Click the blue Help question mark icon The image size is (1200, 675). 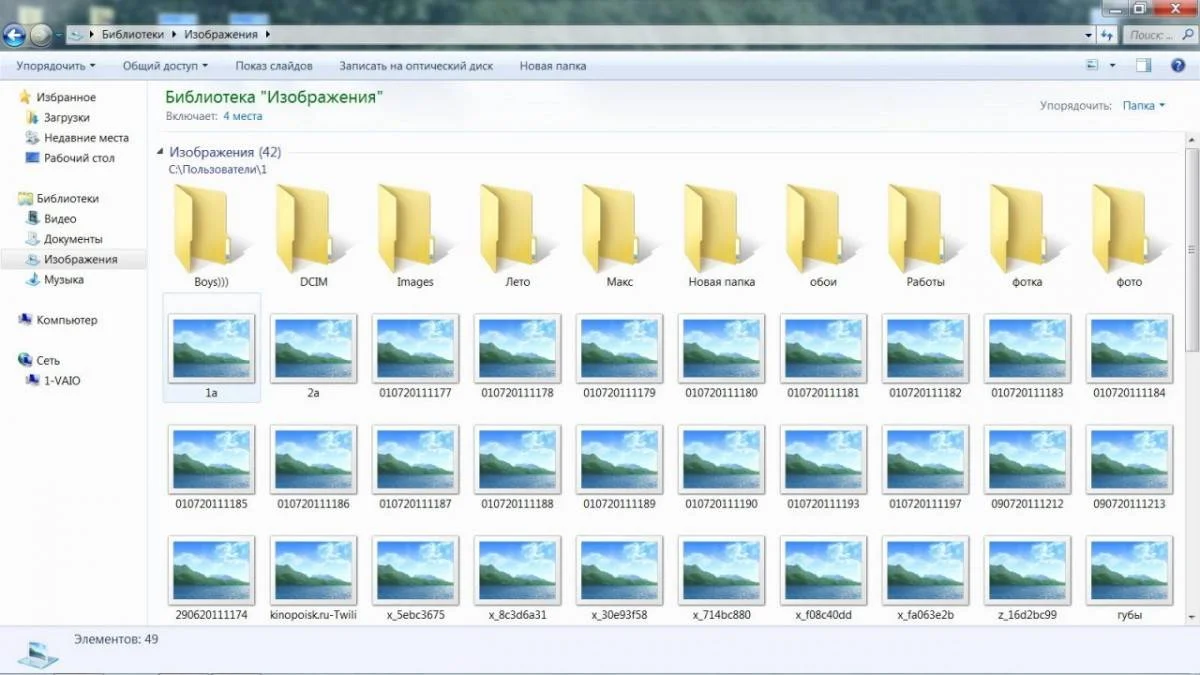tap(1176, 65)
